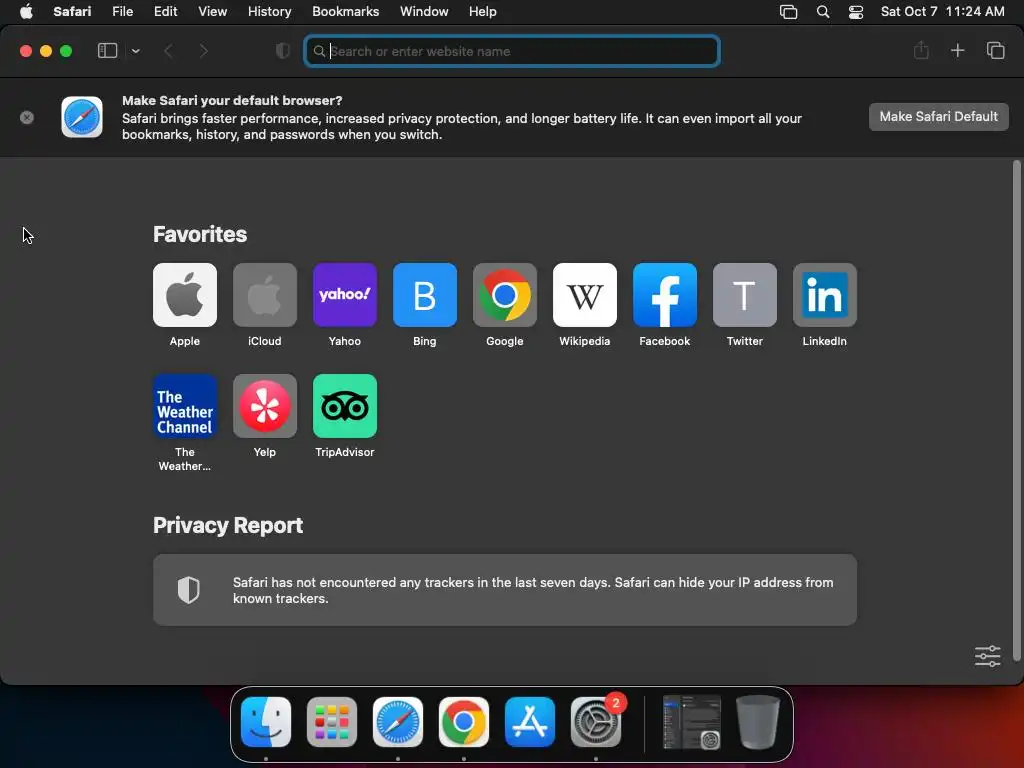
Task: Open the TripAdvisor favorite
Action: tap(345, 406)
